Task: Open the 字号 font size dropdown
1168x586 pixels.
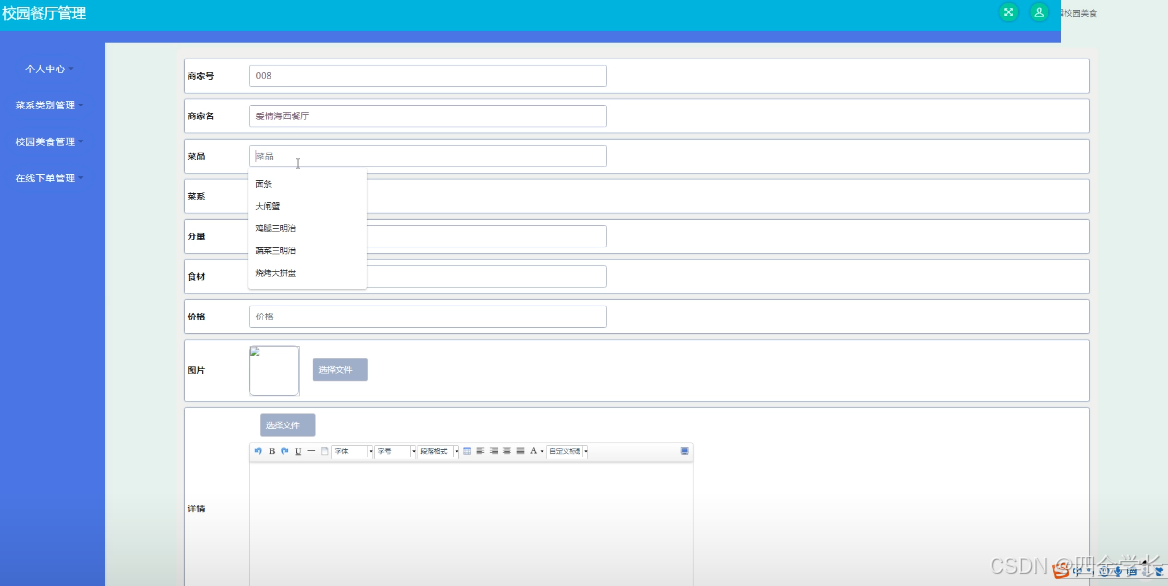Action: [396, 451]
